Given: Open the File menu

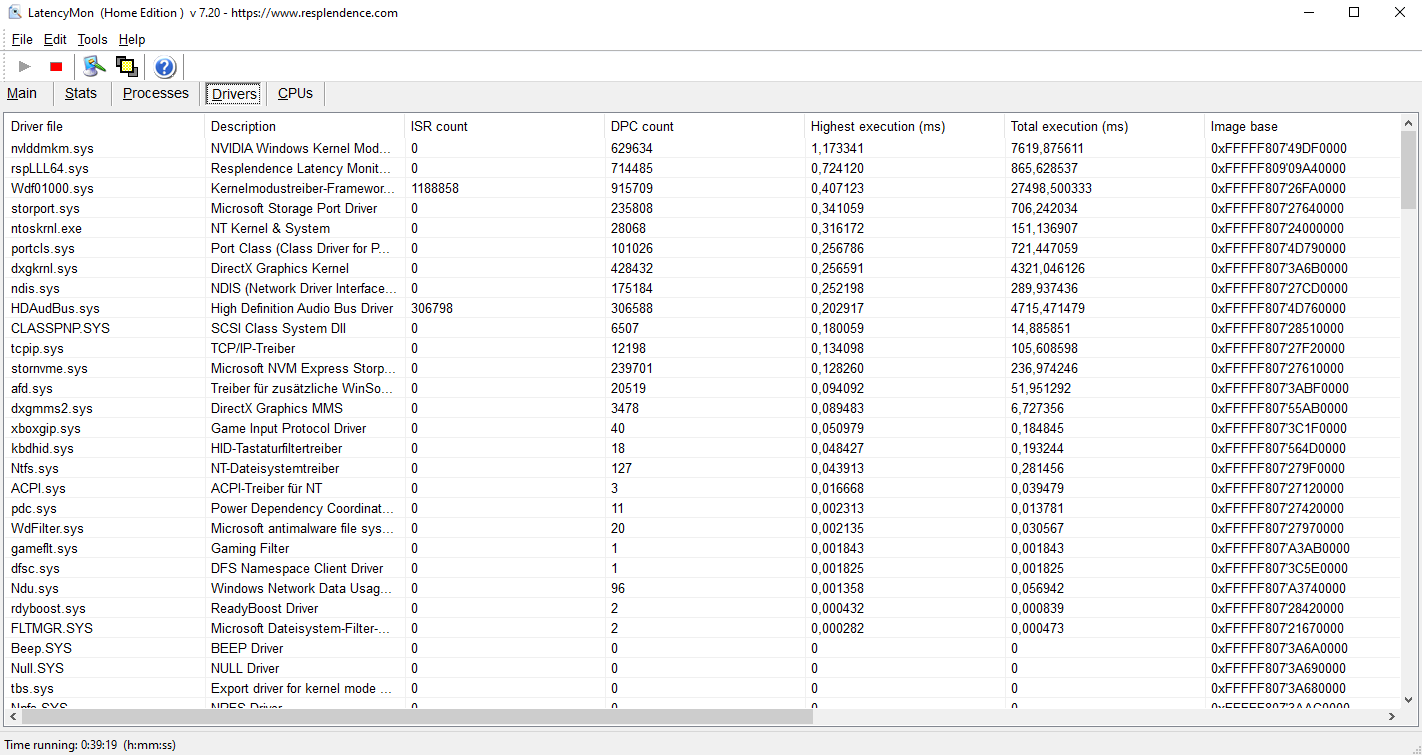Looking at the screenshot, I should [x=22, y=40].
